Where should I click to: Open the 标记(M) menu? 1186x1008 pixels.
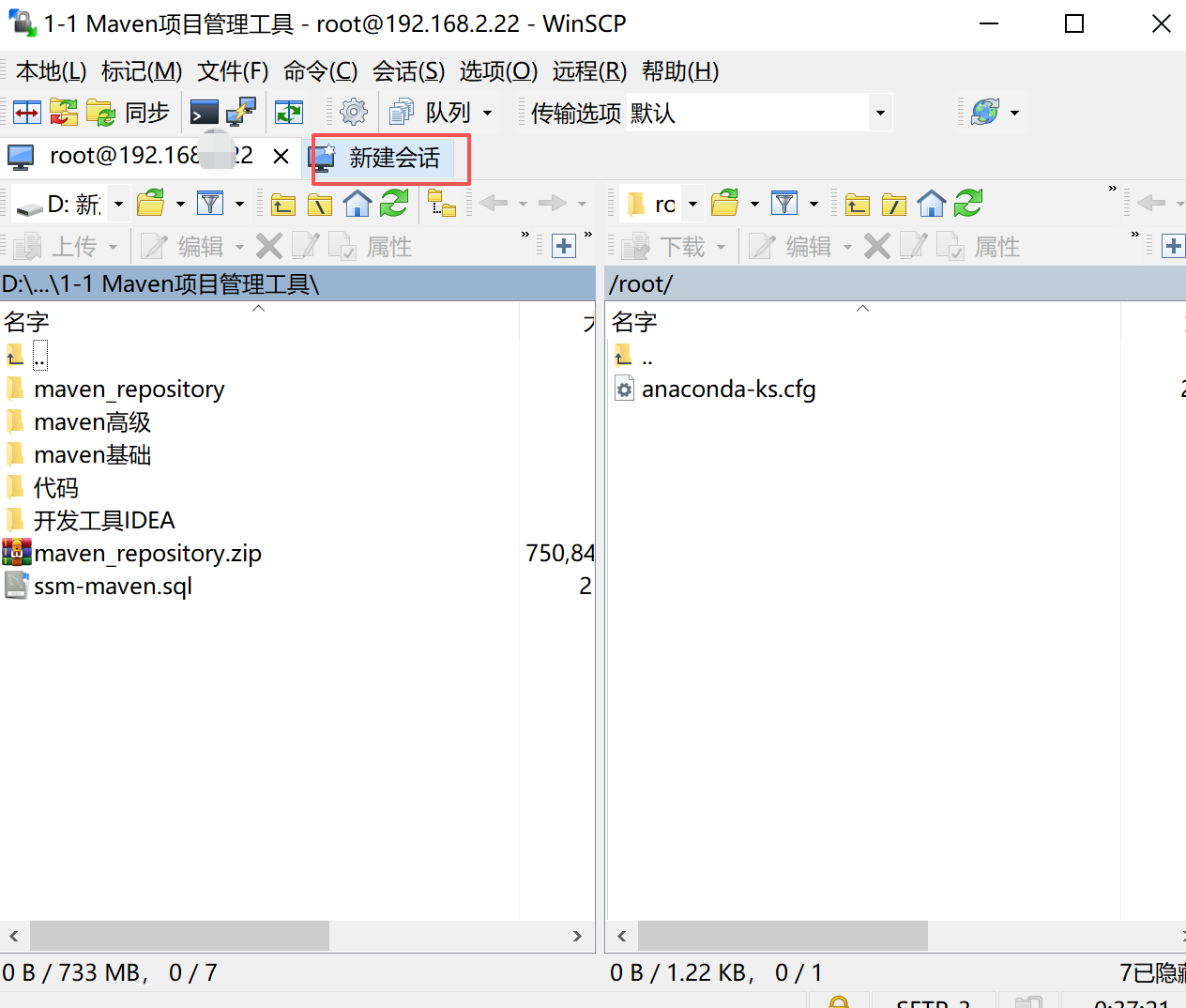[142, 71]
